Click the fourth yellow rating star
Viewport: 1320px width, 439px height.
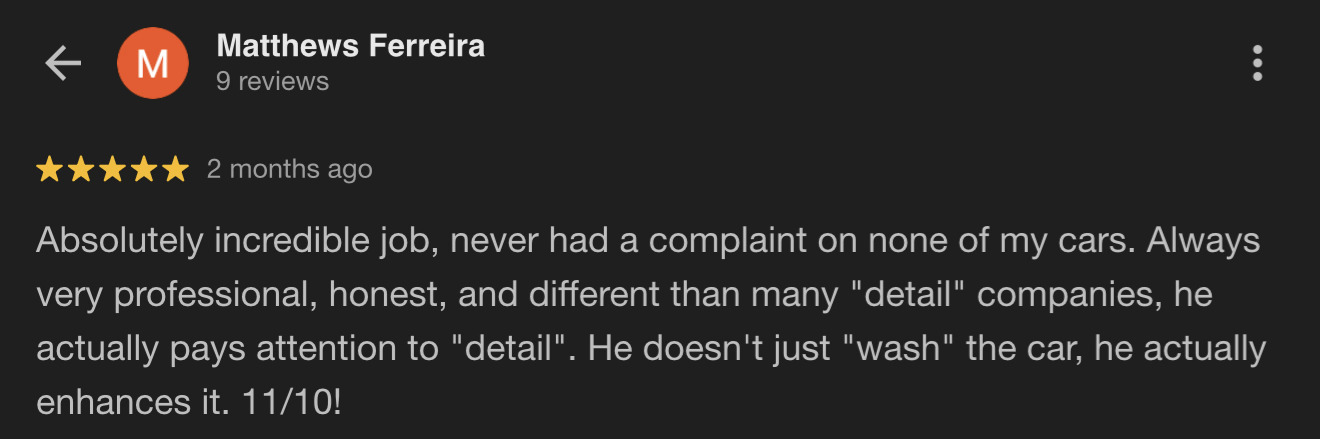point(143,170)
